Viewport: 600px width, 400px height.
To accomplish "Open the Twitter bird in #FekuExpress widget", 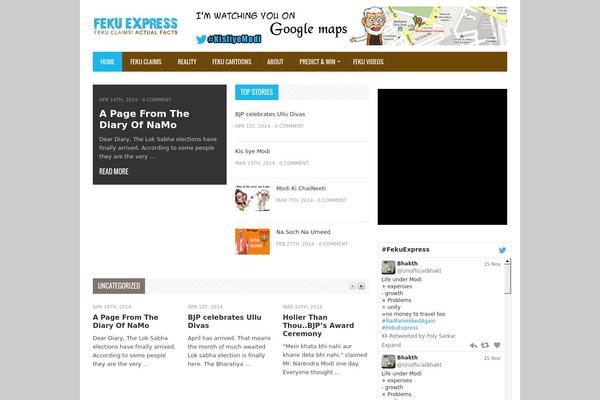I will (502, 250).
